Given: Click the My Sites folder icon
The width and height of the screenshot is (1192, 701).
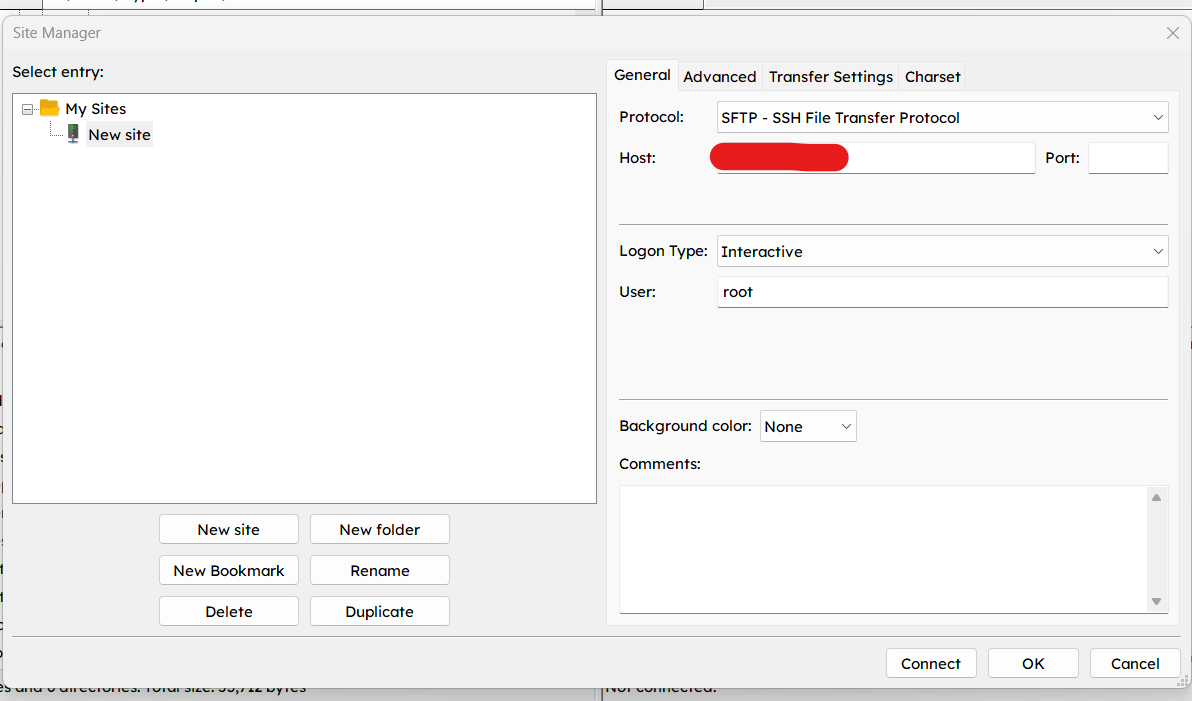Looking at the screenshot, I should coord(49,108).
